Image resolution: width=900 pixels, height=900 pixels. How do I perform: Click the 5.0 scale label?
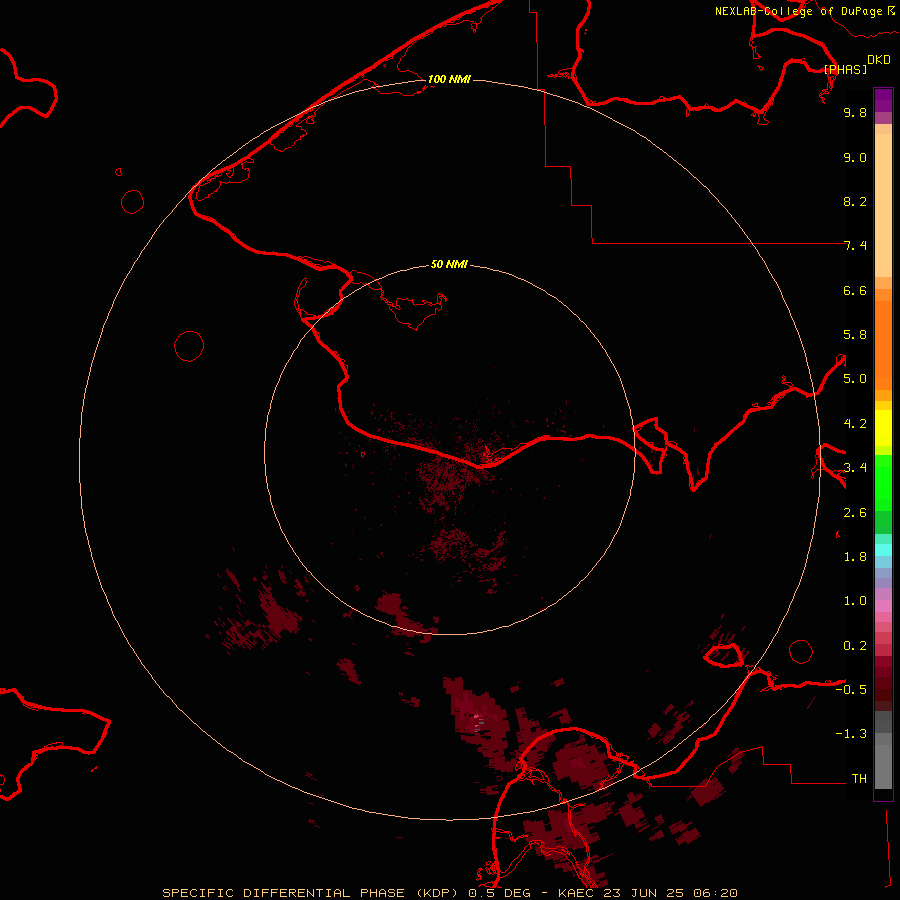click(x=855, y=379)
